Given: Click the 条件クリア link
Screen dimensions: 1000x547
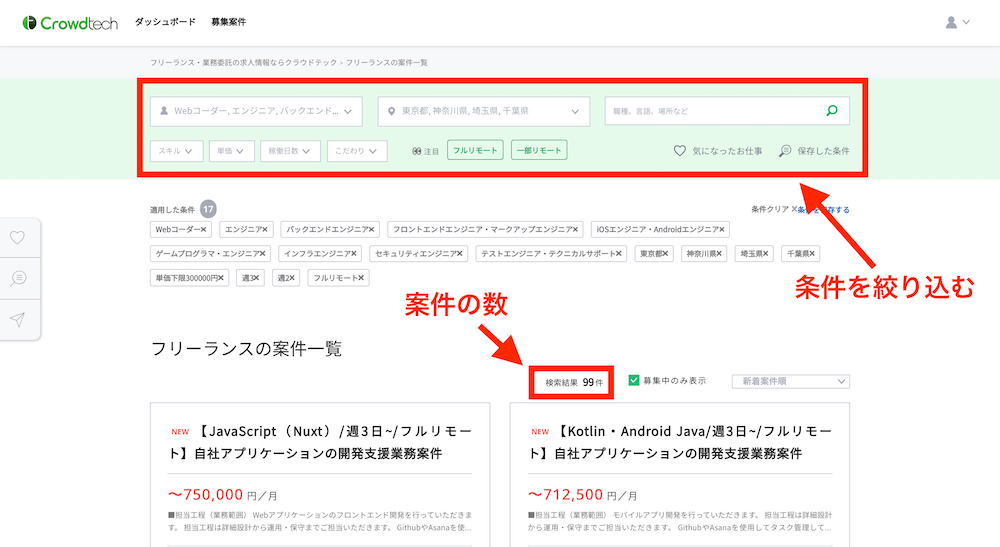Looking at the screenshot, I should click(773, 210).
